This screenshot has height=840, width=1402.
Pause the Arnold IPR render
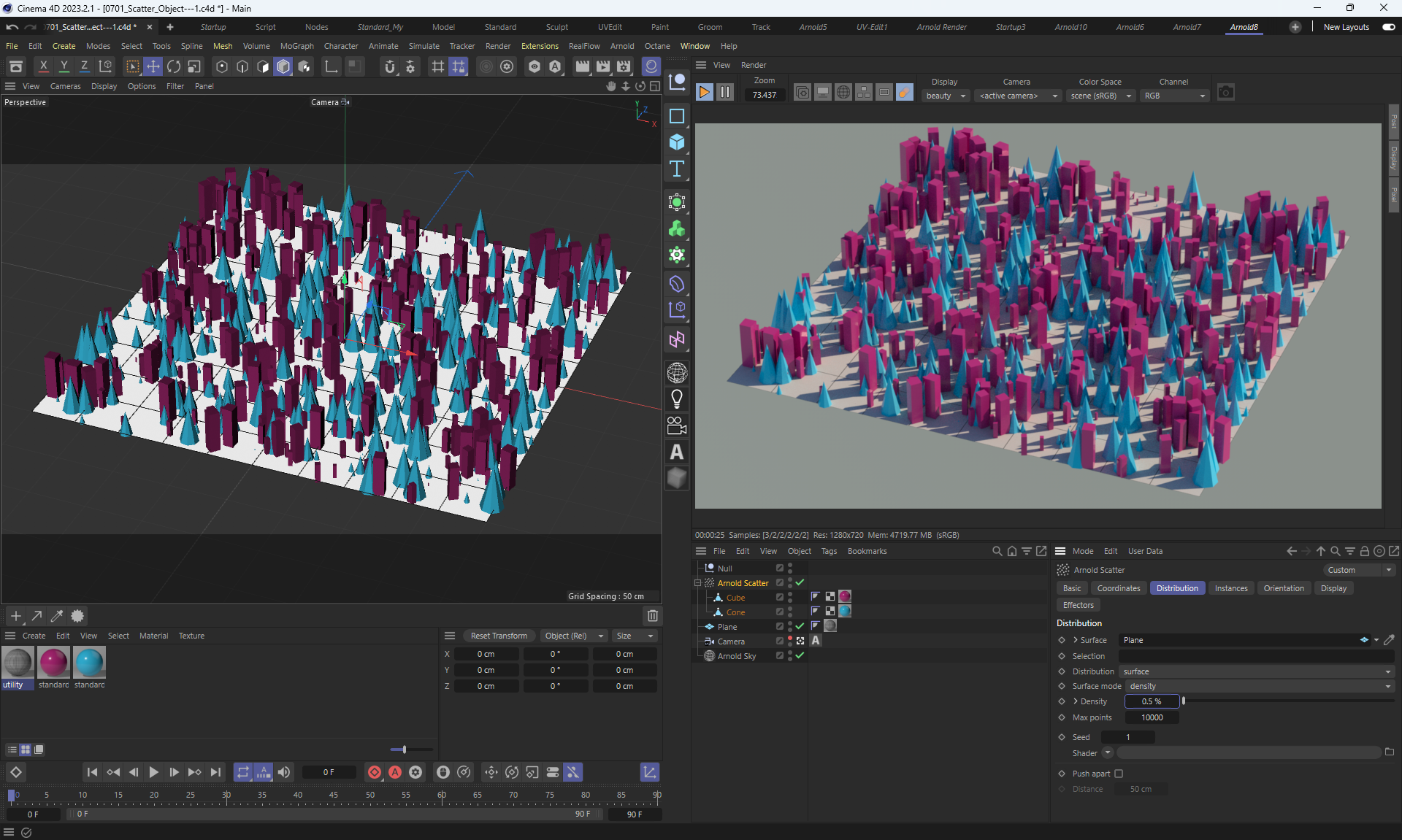[724, 93]
